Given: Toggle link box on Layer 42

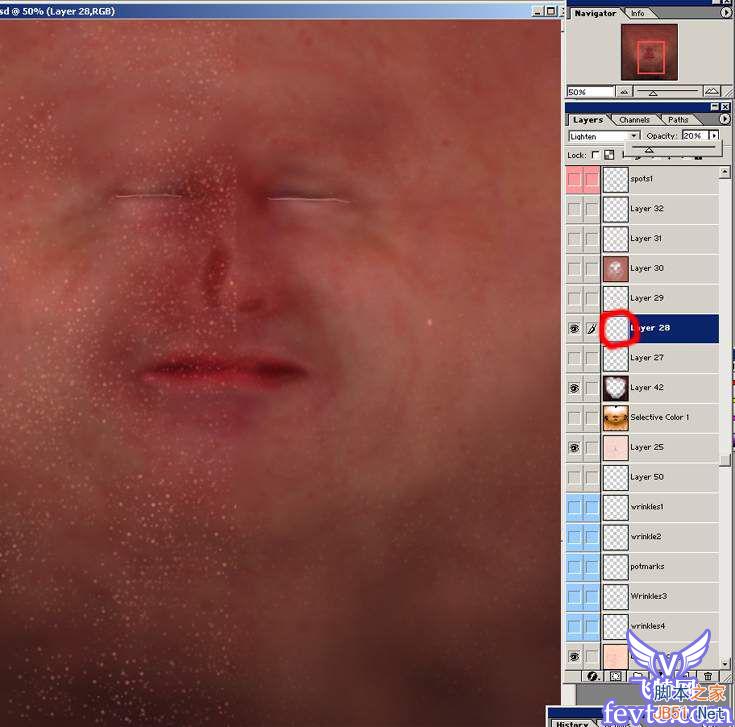Looking at the screenshot, I should click(x=592, y=388).
